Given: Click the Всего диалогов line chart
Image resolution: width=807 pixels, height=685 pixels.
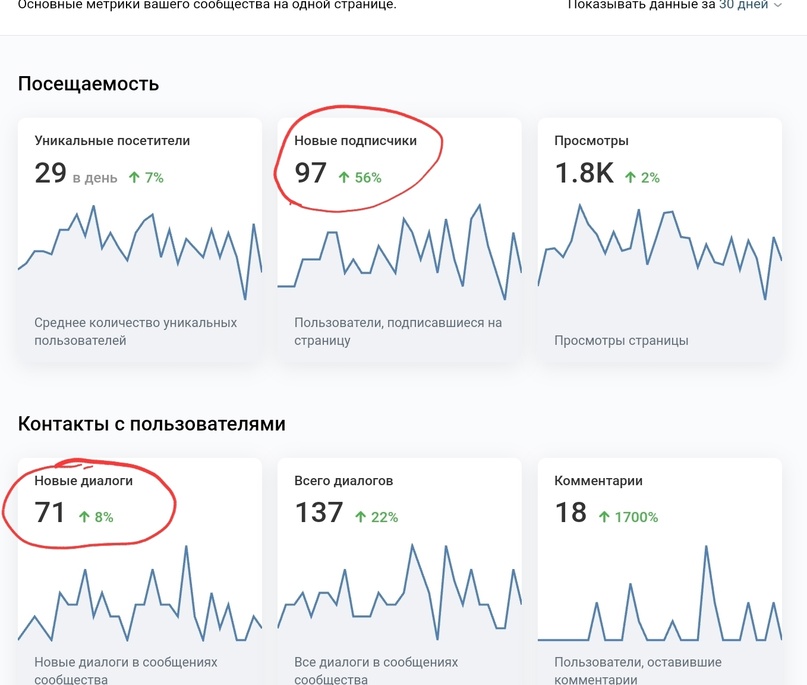Looking at the screenshot, I should pyautogui.click(x=400, y=595).
